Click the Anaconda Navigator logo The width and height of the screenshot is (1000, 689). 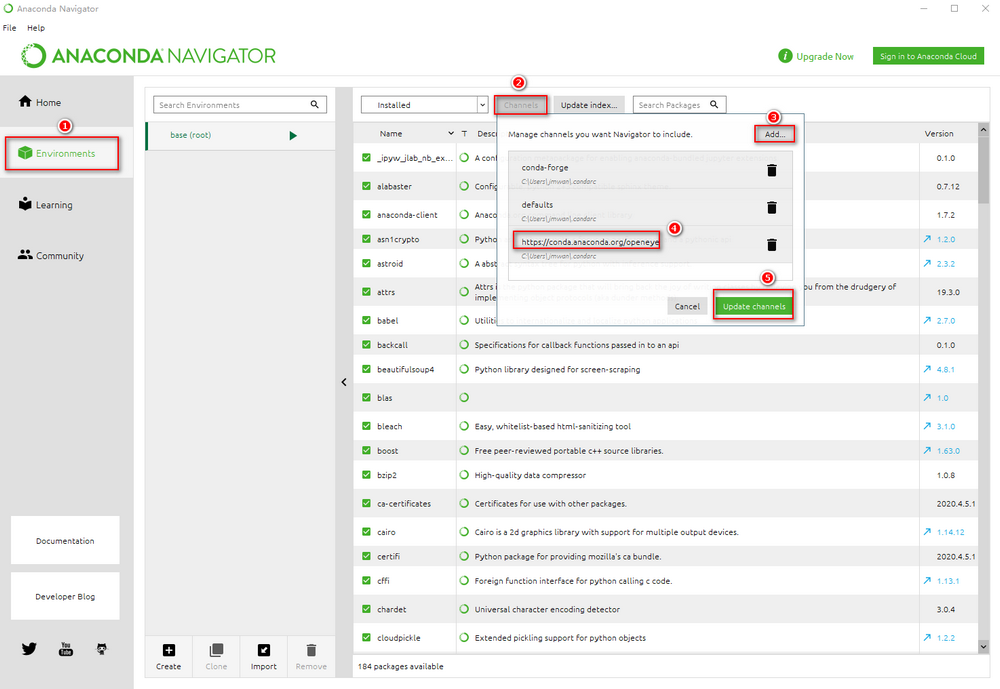[x=149, y=56]
